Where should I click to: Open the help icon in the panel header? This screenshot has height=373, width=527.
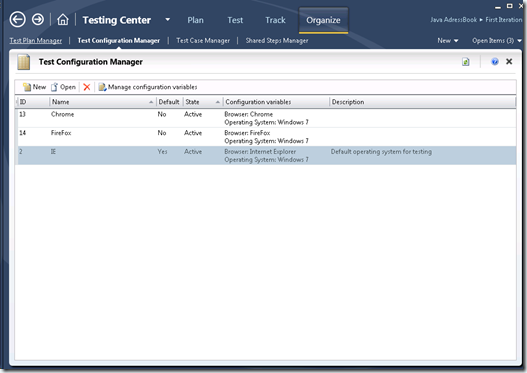(495, 61)
